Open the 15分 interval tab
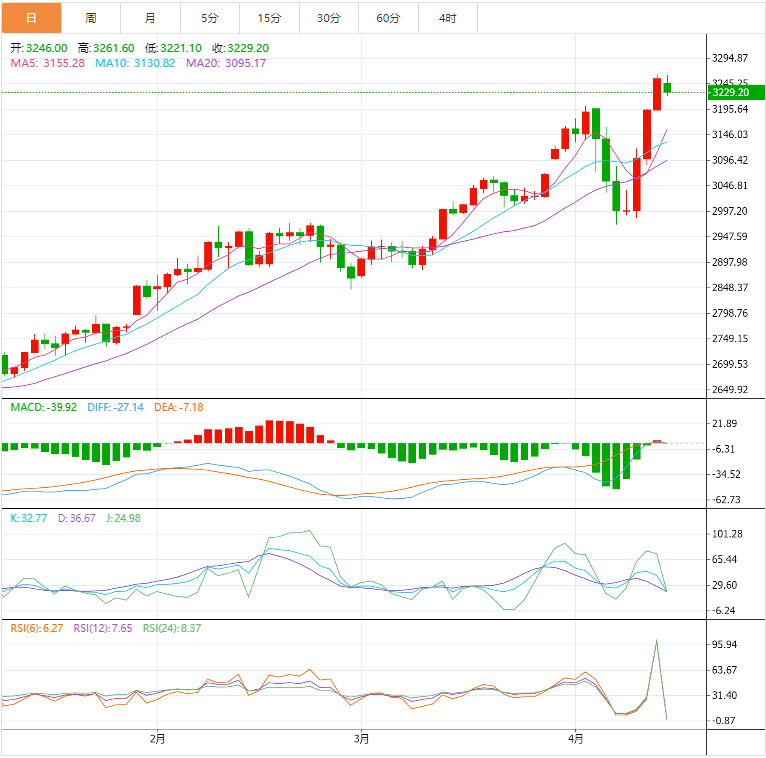This screenshot has width=766, height=758. (x=269, y=18)
